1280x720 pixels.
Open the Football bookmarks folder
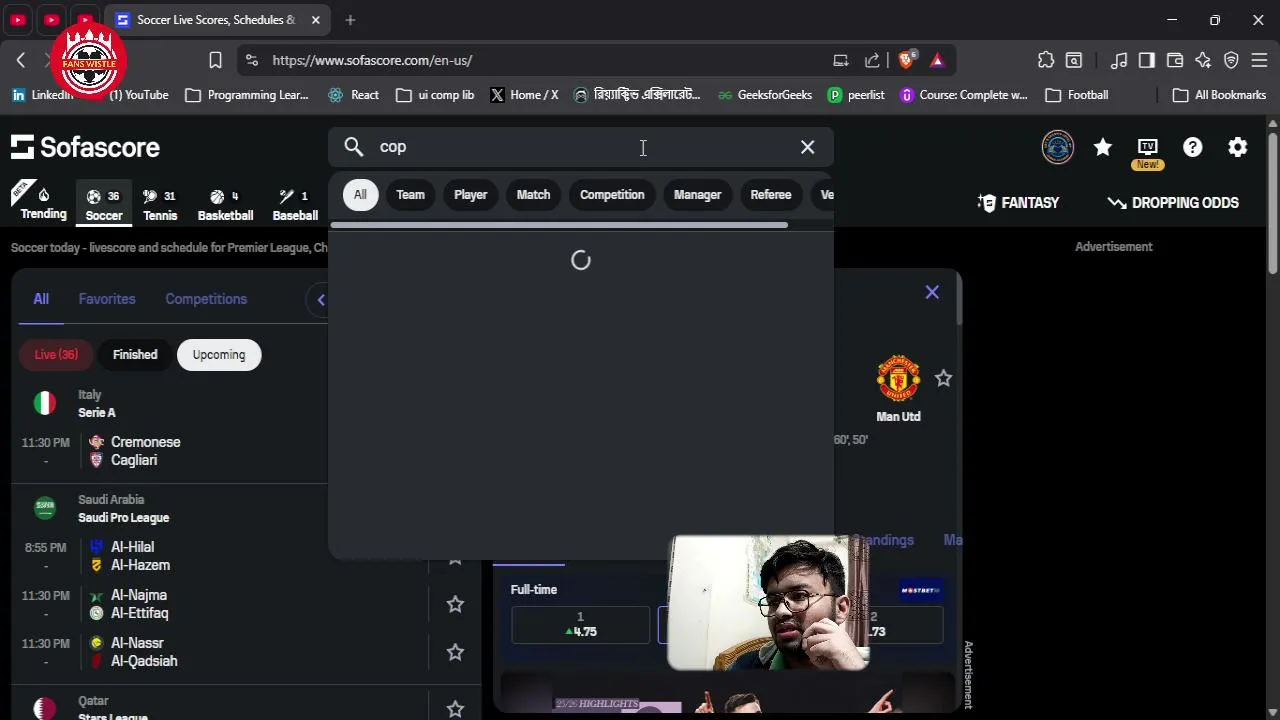(1076, 95)
